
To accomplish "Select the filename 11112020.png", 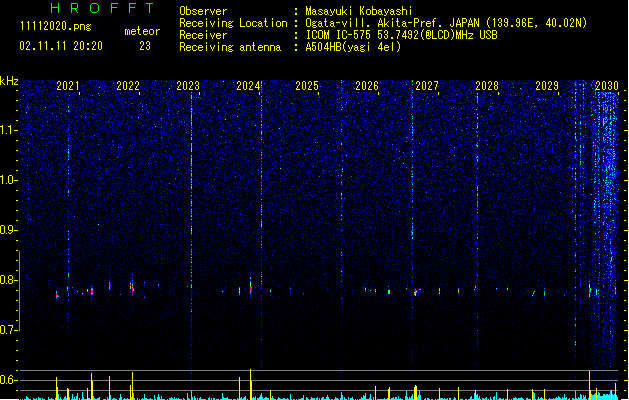I will [56, 26].
